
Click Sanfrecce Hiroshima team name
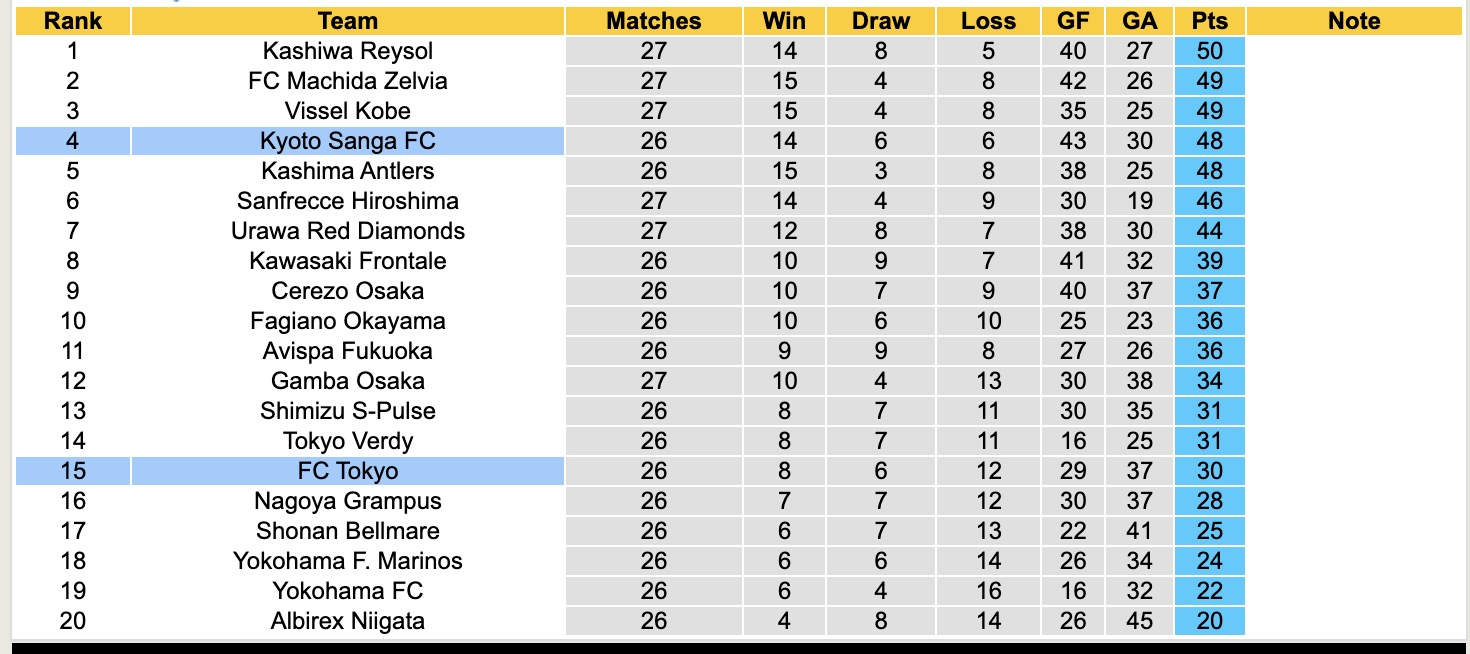point(347,201)
